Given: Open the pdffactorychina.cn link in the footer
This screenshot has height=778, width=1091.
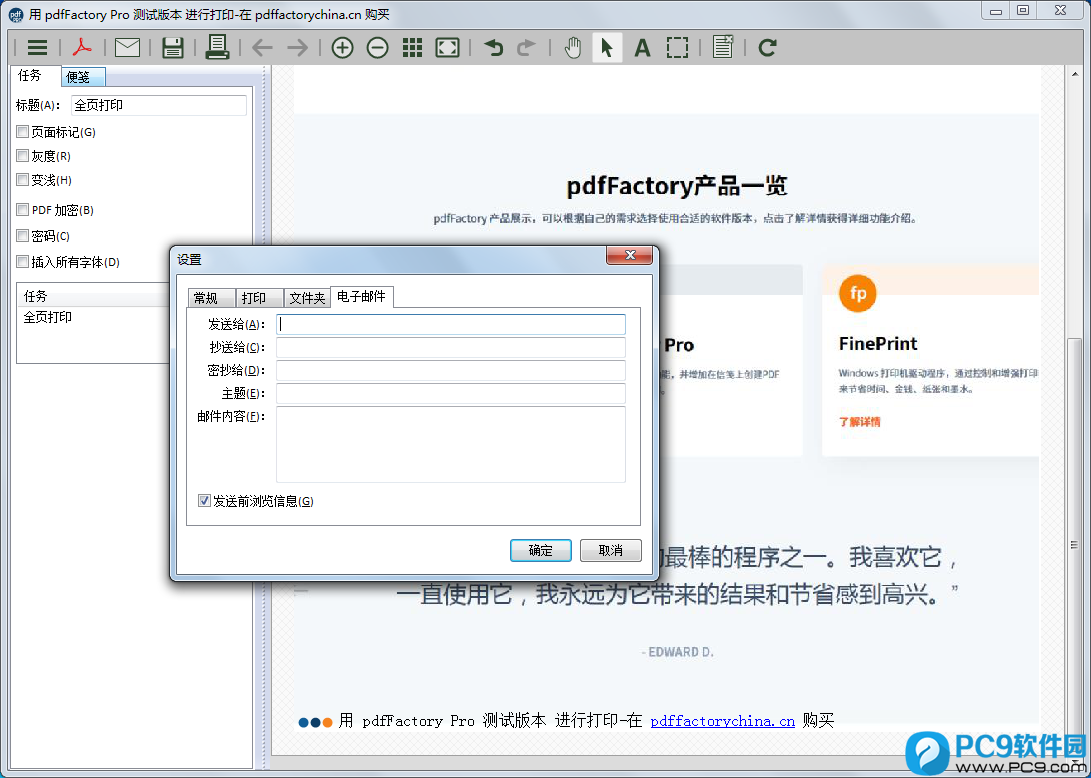Looking at the screenshot, I should coord(722,721).
